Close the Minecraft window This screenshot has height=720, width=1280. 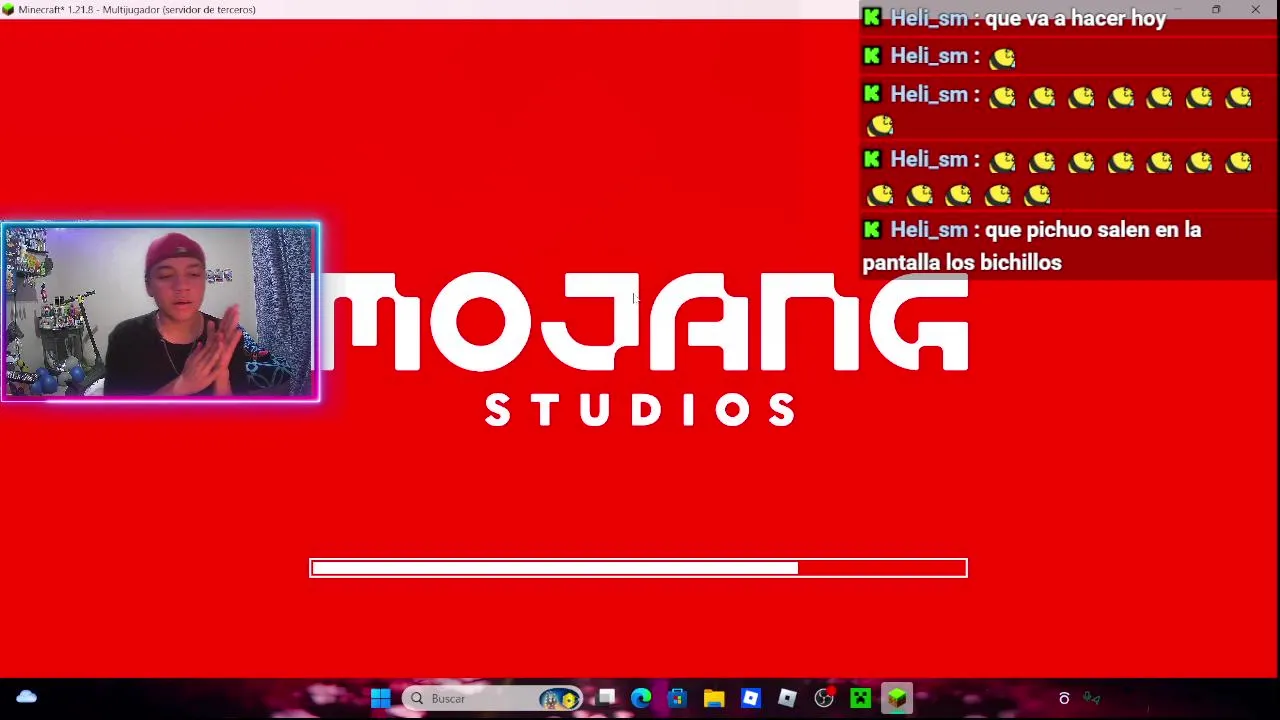(x=1256, y=9)
